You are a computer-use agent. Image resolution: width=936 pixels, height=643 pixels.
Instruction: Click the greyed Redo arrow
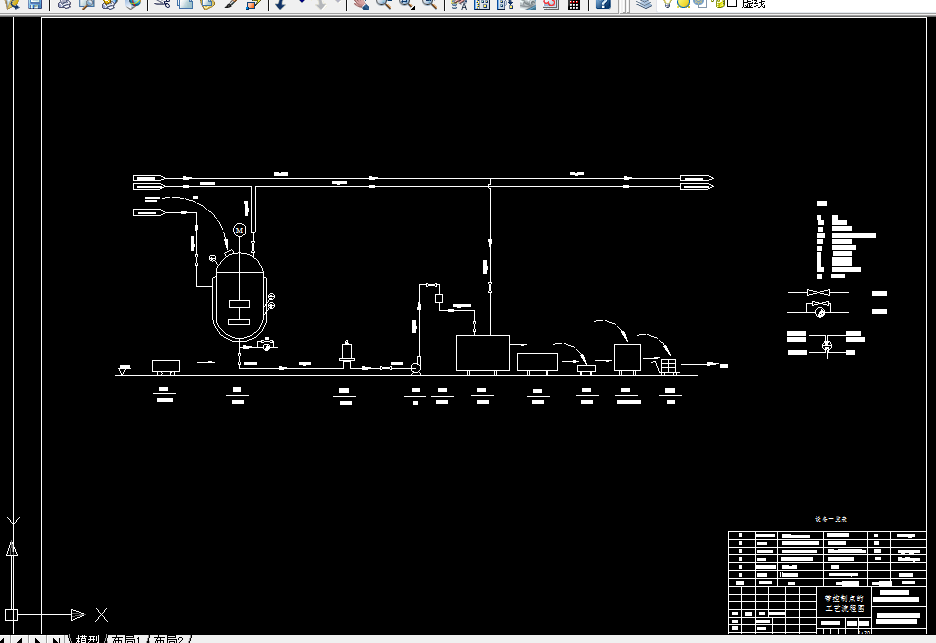coord(321,4)
